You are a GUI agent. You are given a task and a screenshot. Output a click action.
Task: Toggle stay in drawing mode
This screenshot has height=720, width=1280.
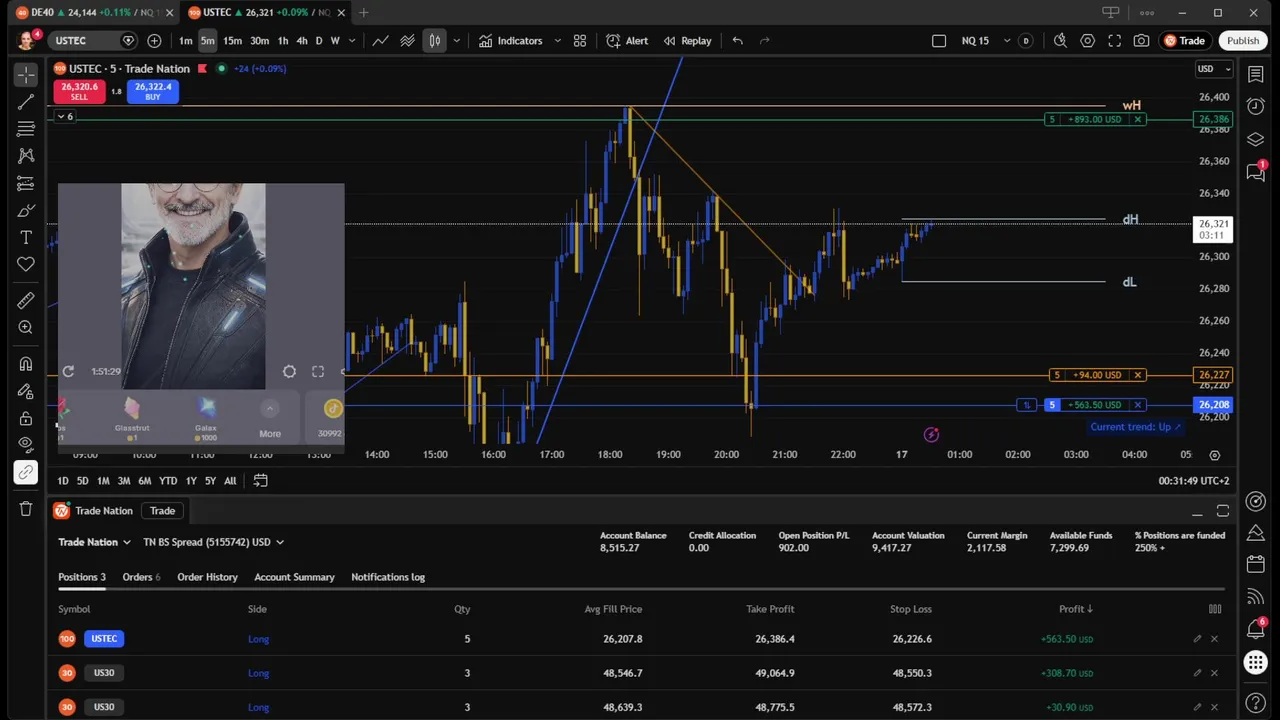coord(26,391)
